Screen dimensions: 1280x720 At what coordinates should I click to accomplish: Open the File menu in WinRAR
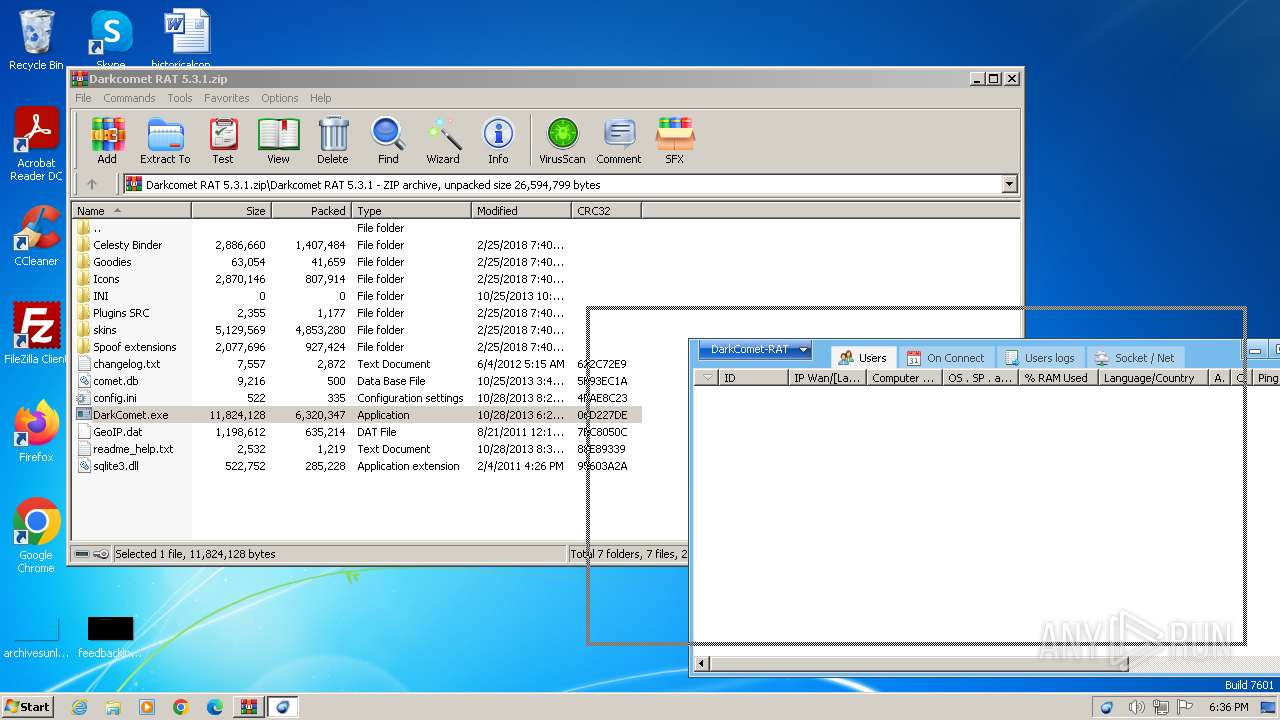pyautogui.click(x=83, y=98)
